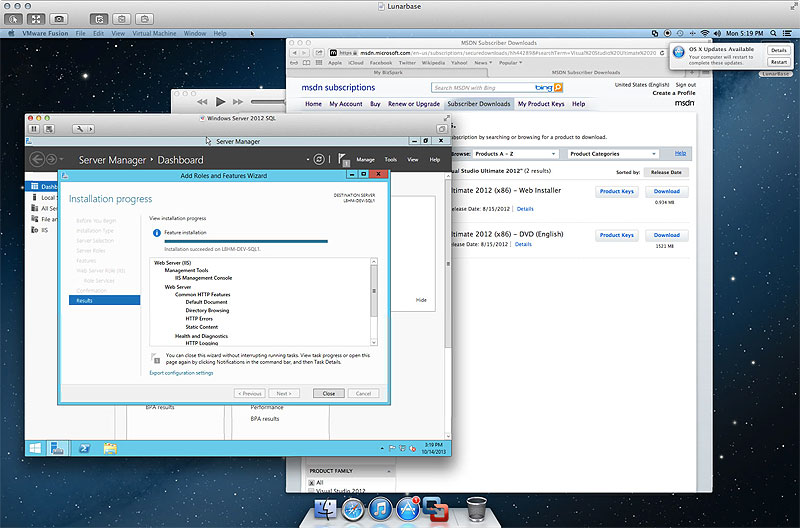Go back with the Server Manager back arrow
This screenshot has width=800, height=528.
tap(37, 159)
